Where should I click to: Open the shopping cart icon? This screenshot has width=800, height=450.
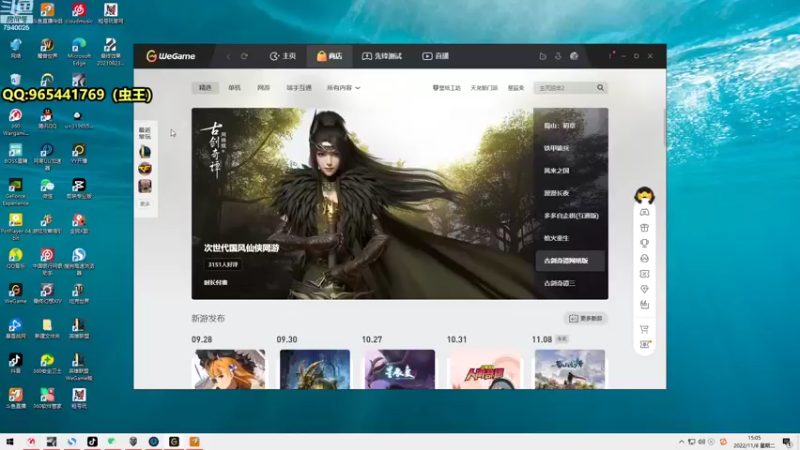[644, 329]
